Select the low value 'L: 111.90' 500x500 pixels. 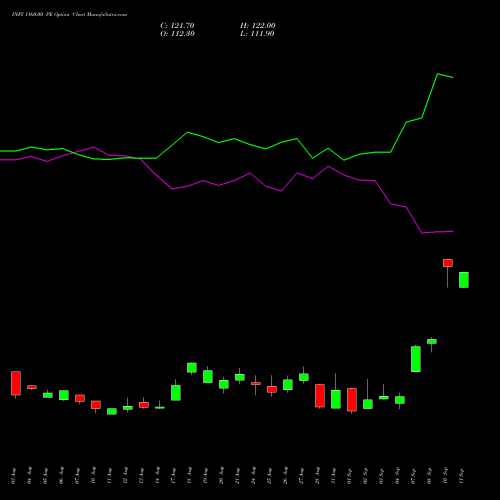click(x=257, y=34)
